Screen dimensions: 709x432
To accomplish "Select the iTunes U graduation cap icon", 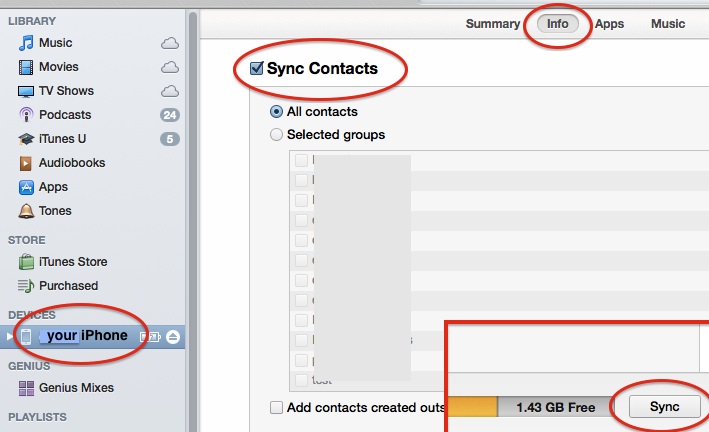I will 27,139.
